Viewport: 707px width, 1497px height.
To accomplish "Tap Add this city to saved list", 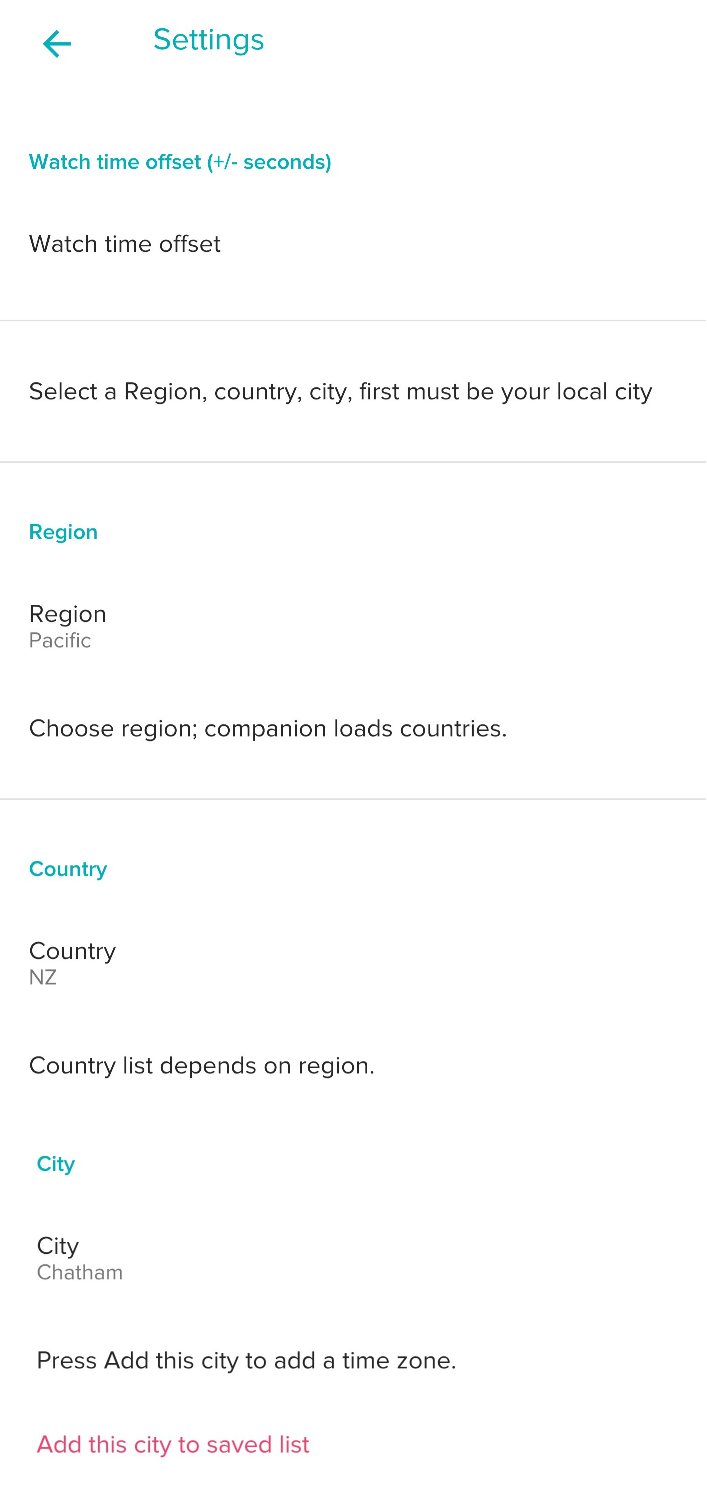I will point(172,1444).
